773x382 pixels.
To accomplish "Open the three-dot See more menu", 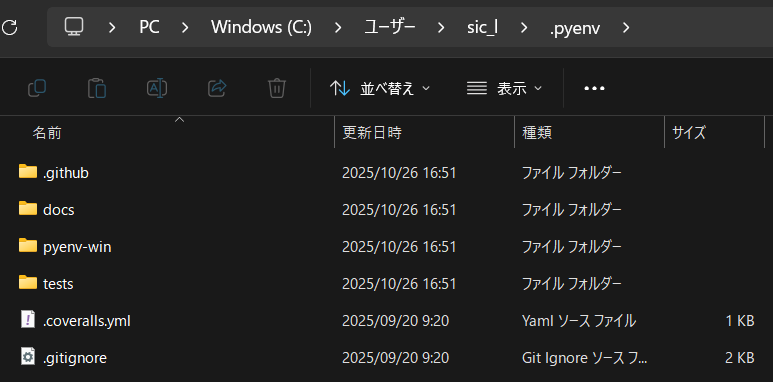I will point(594,88).
